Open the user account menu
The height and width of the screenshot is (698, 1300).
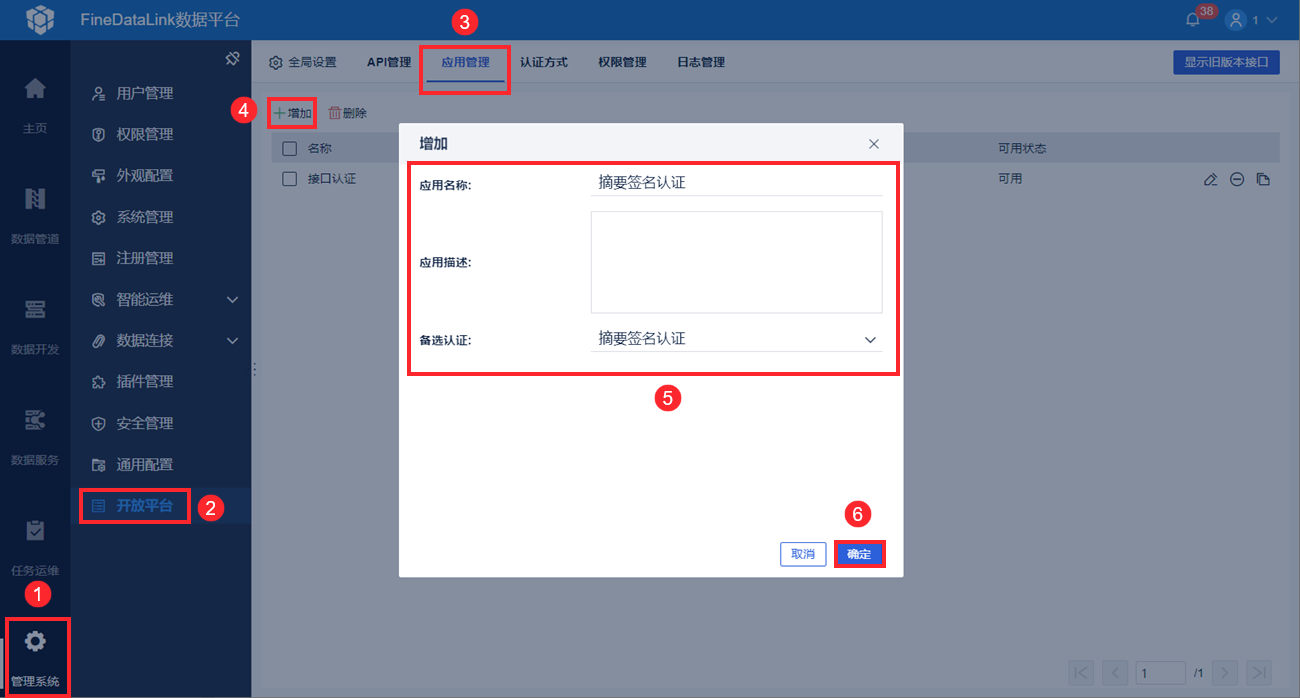click(1252, 19)
